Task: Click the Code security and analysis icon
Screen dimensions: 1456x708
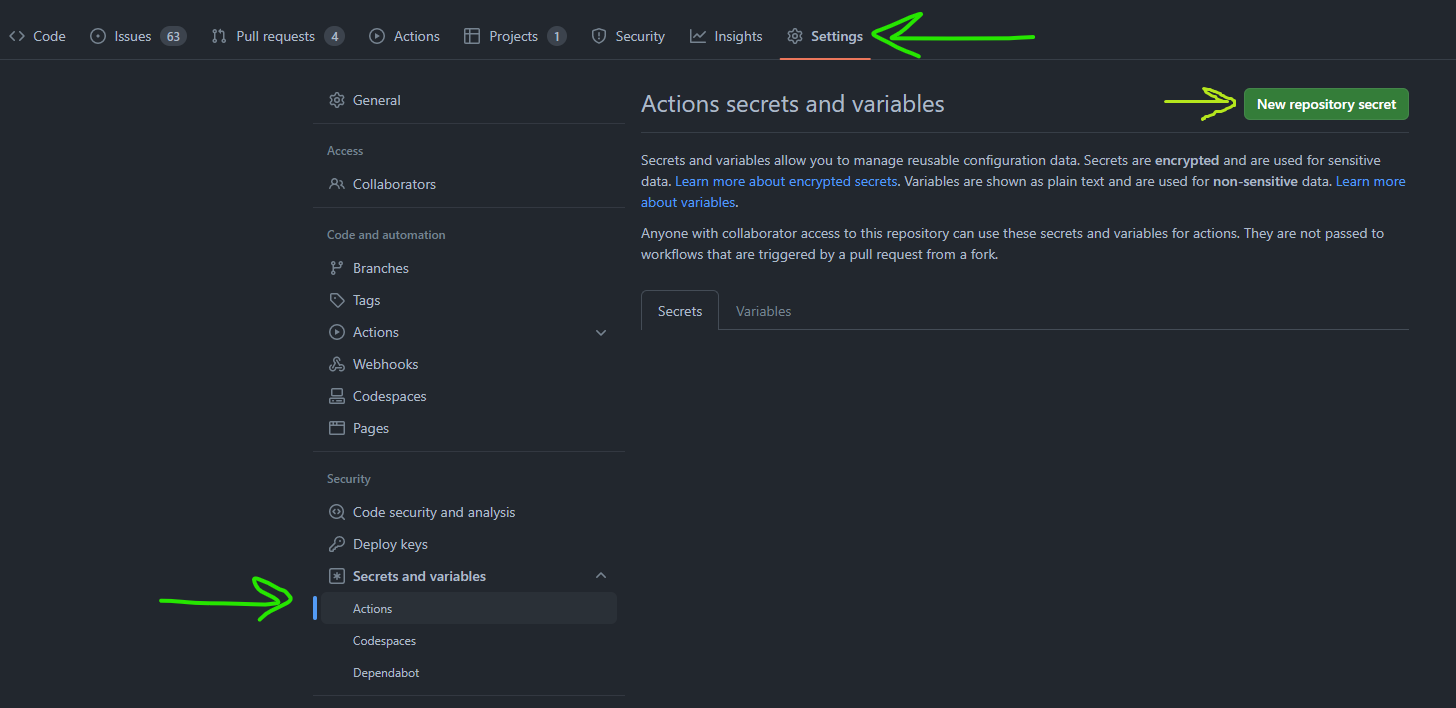Action: click(337, 512)
